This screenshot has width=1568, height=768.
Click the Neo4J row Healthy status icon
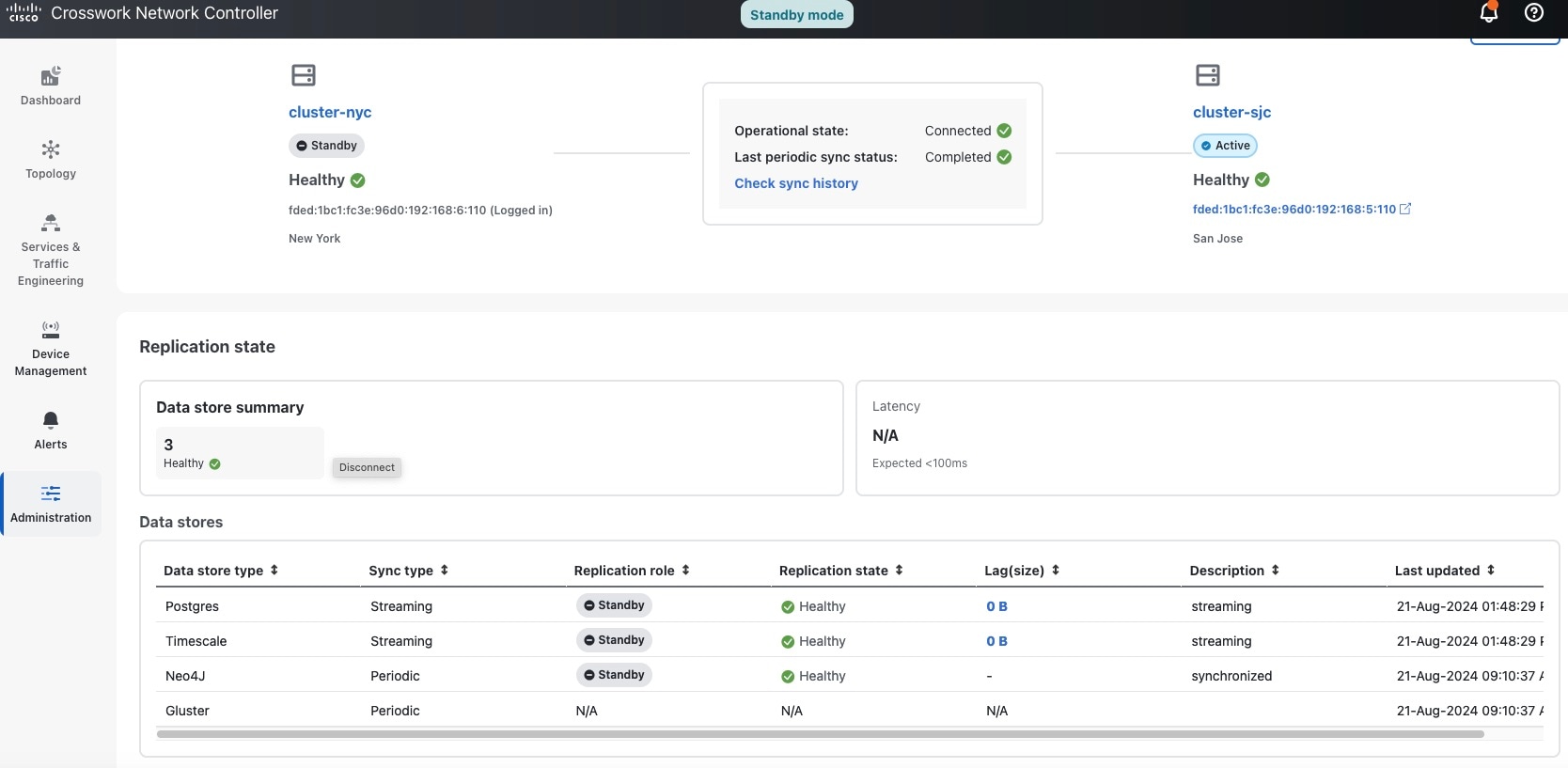click(x=788, y=677)
